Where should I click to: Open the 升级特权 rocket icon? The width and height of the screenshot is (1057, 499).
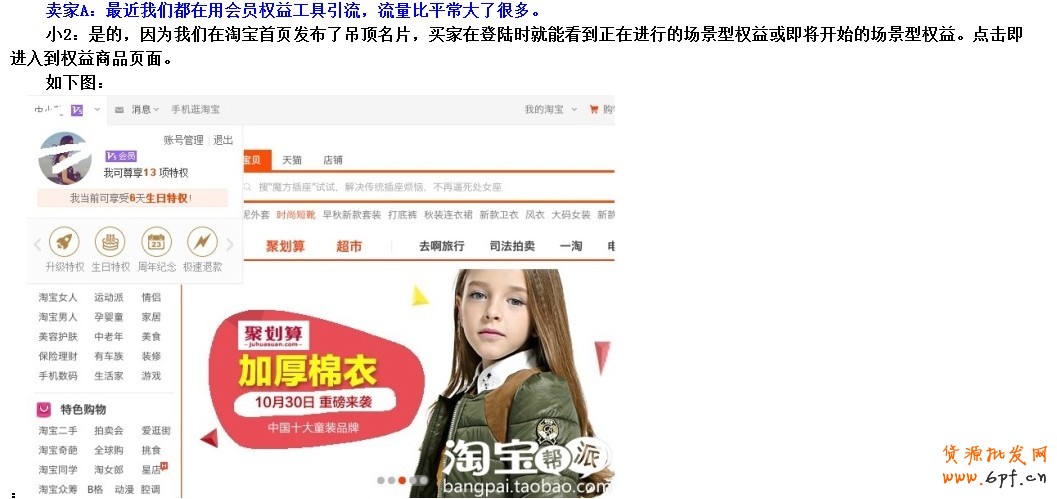click(64, 241)
